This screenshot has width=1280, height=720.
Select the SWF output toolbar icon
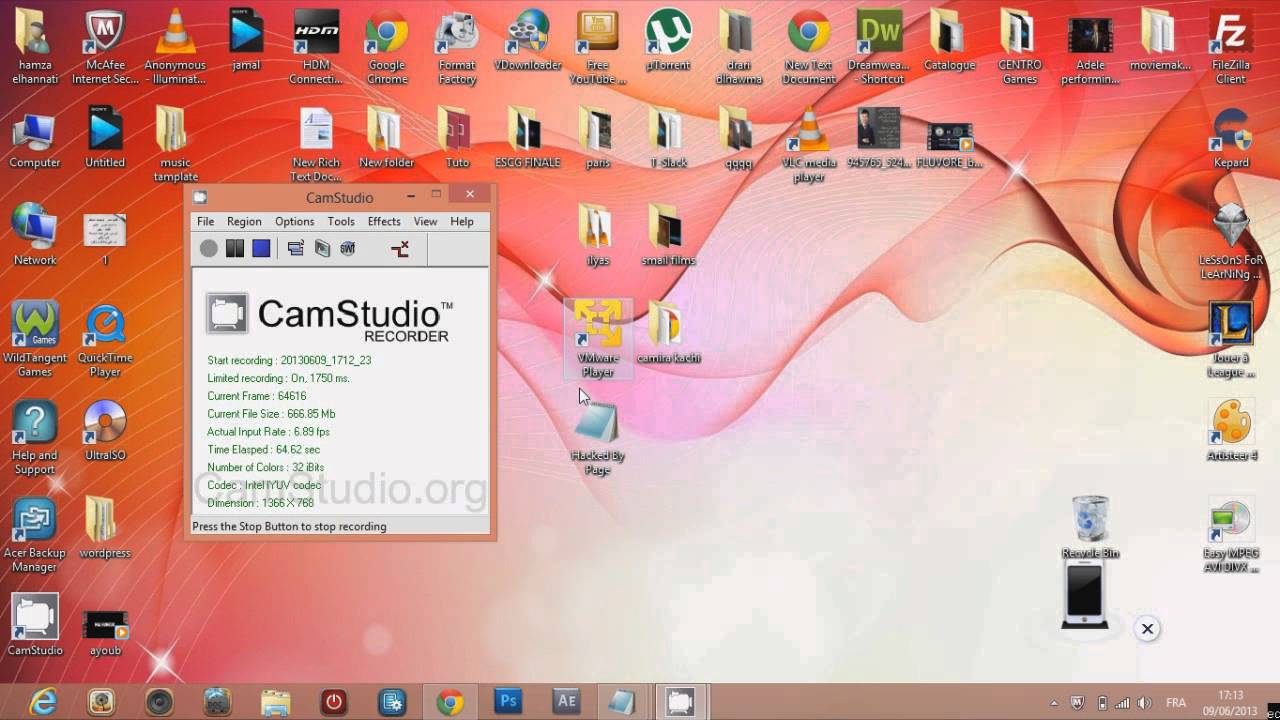[x=348, y=249]
